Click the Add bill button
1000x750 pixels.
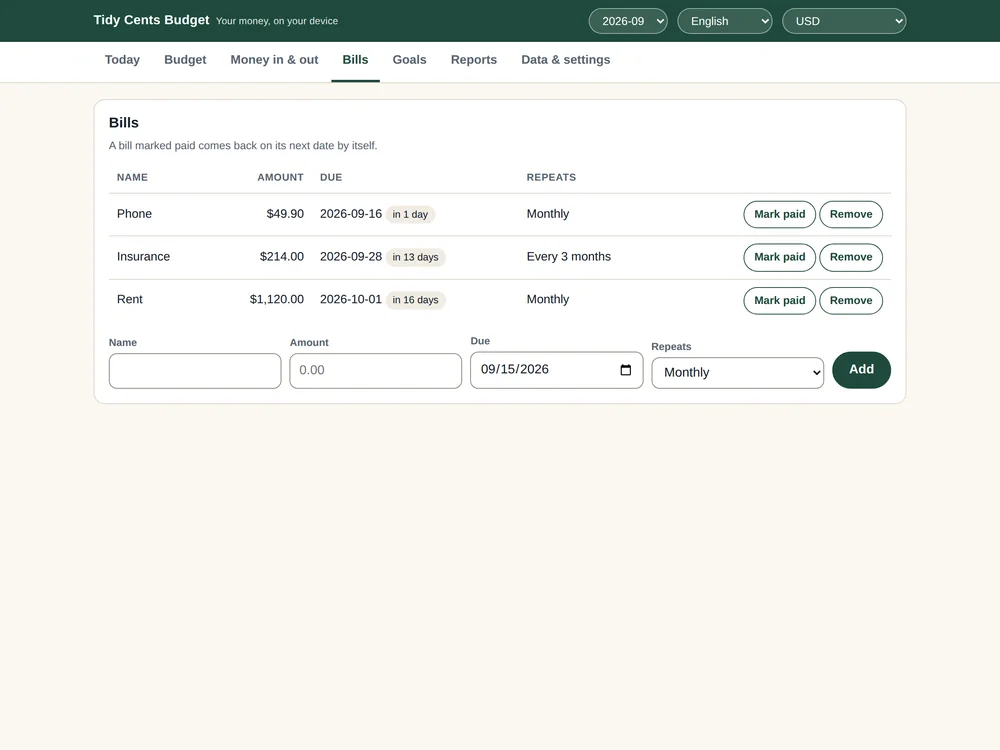861,370
